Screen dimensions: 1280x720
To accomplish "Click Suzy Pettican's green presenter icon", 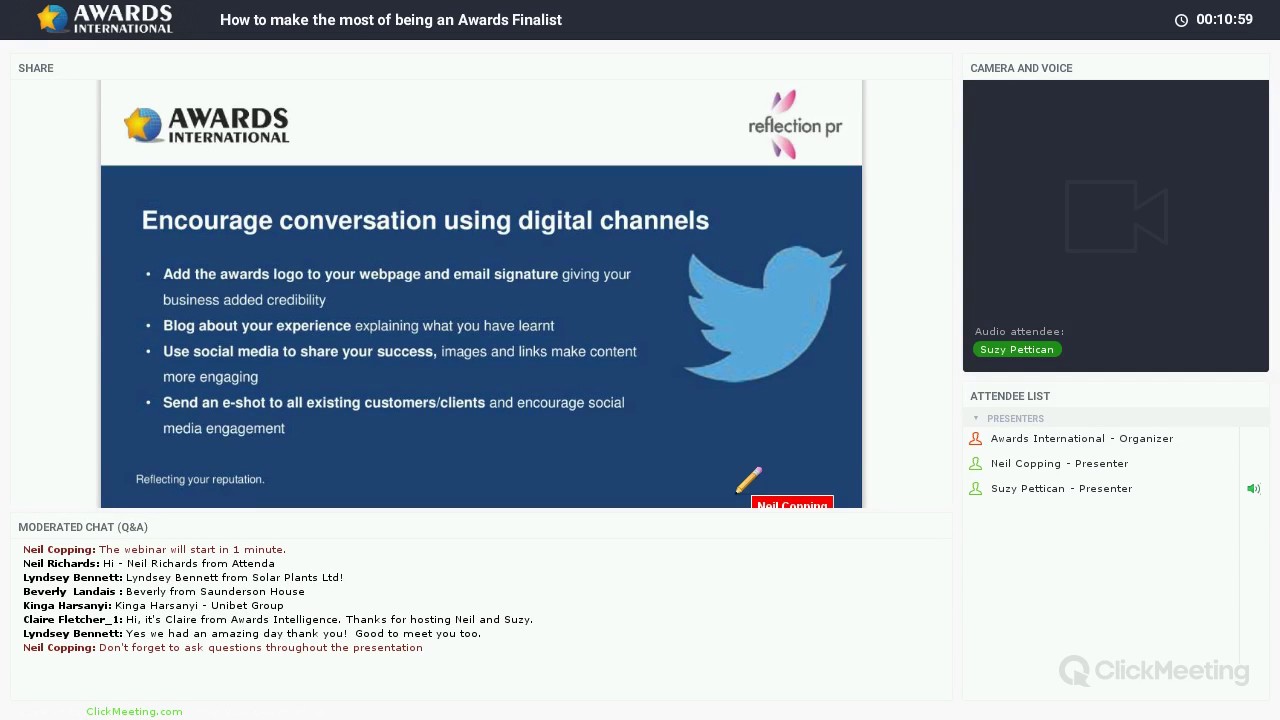I will (x=976, y=488).
